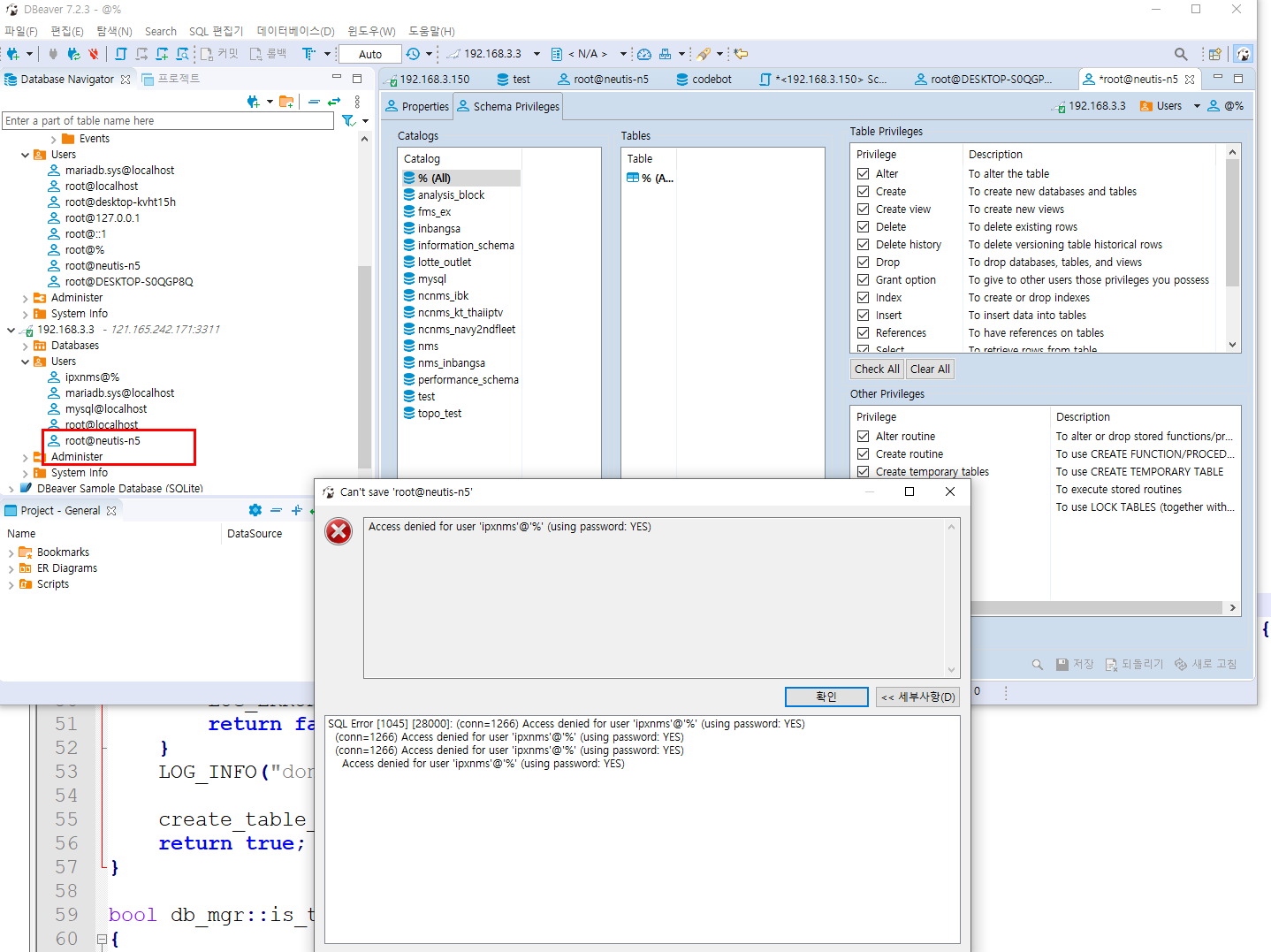The width and height of the screenshot is (1271, 952).
Task: Open the 파일(F) menu
Action: pos(21,31)
